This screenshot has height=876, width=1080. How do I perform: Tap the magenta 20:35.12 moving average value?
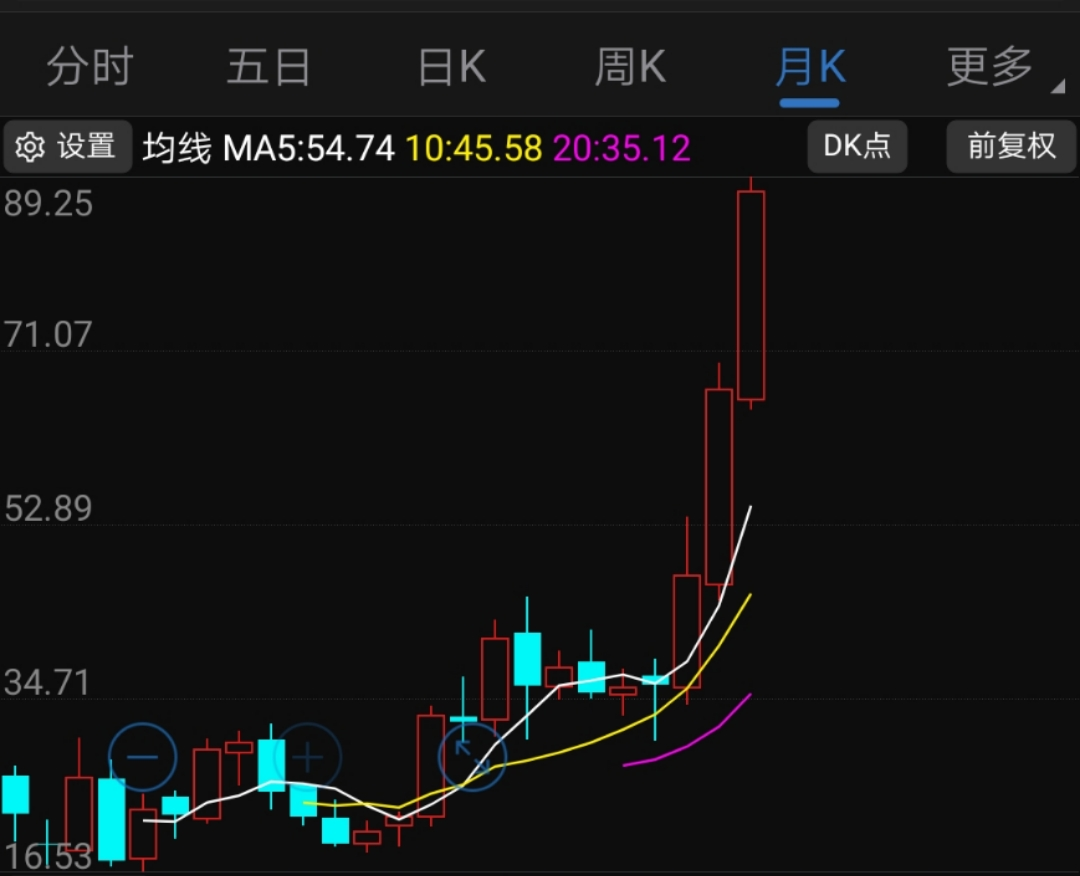pos(622,149)
